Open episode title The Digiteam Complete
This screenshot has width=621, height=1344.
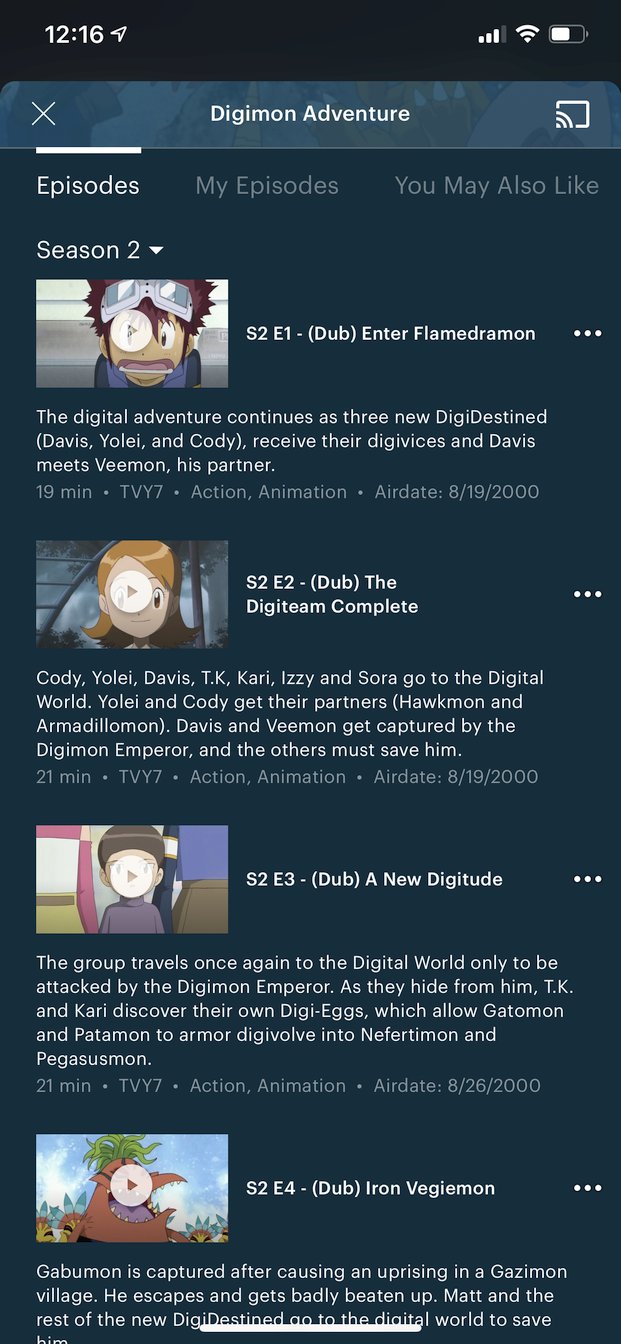[332, 595]
